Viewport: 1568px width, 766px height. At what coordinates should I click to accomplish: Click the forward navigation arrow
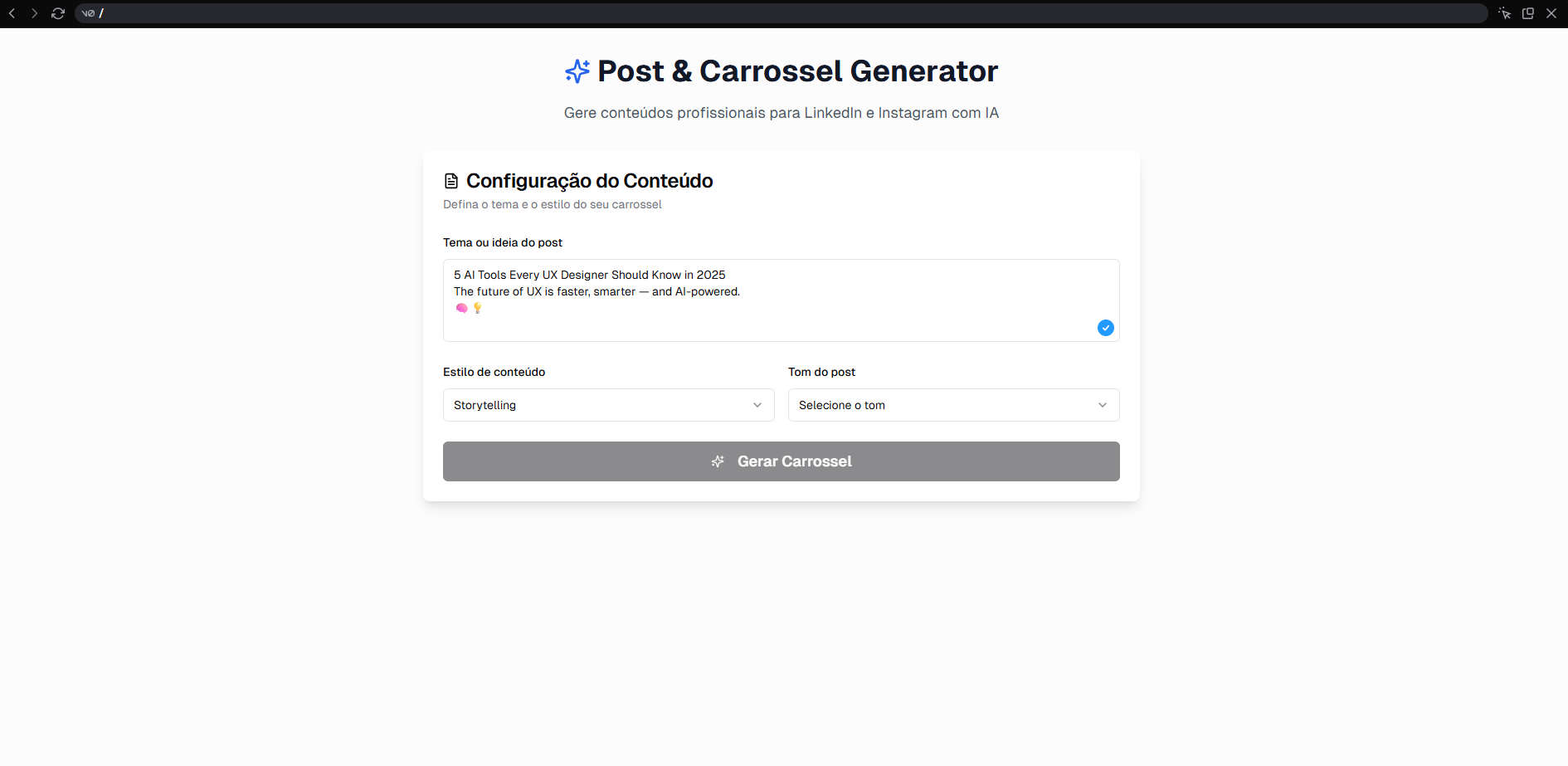click(35, 13)
